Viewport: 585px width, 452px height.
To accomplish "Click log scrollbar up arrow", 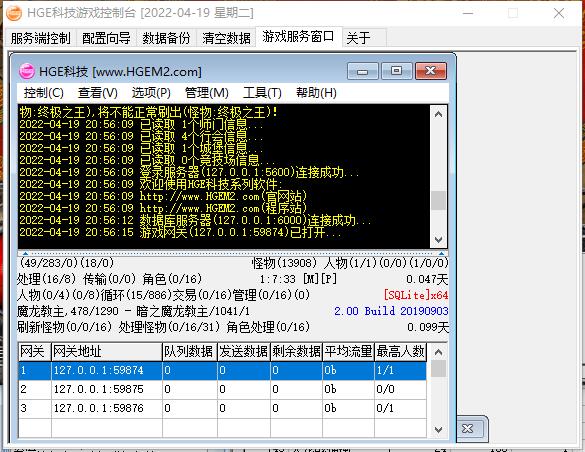I will click(439, 114).
